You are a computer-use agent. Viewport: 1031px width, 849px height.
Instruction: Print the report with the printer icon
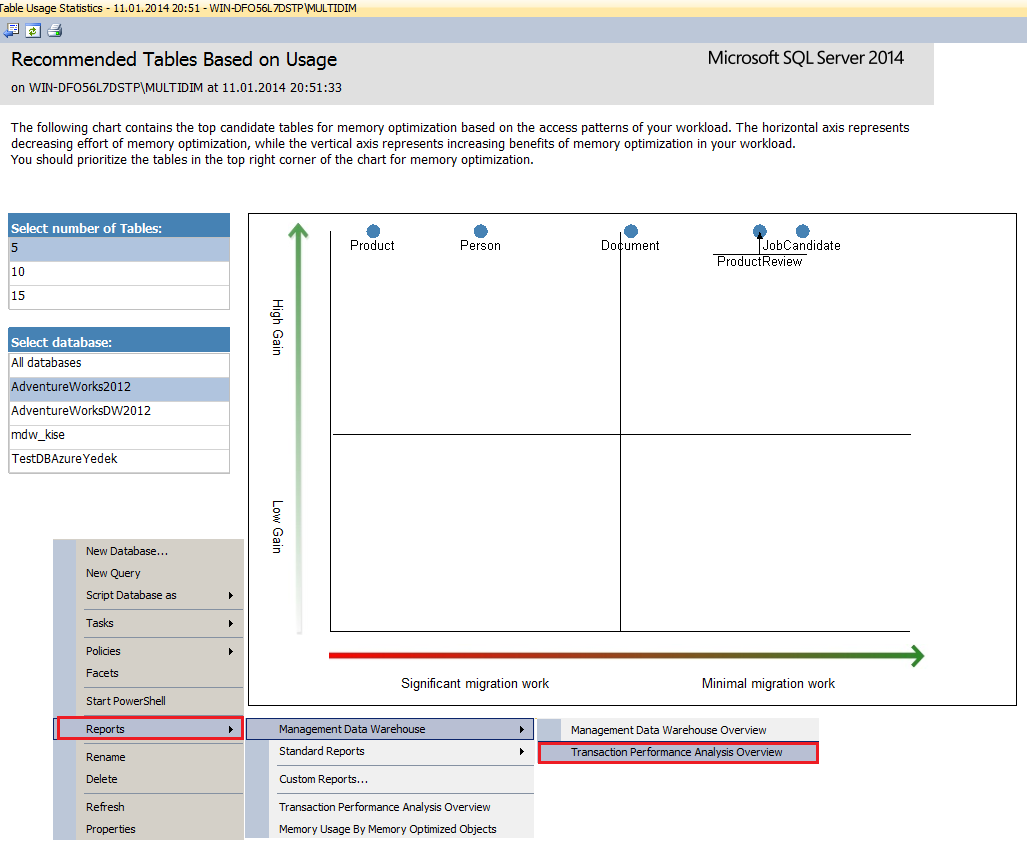(55, 30)
